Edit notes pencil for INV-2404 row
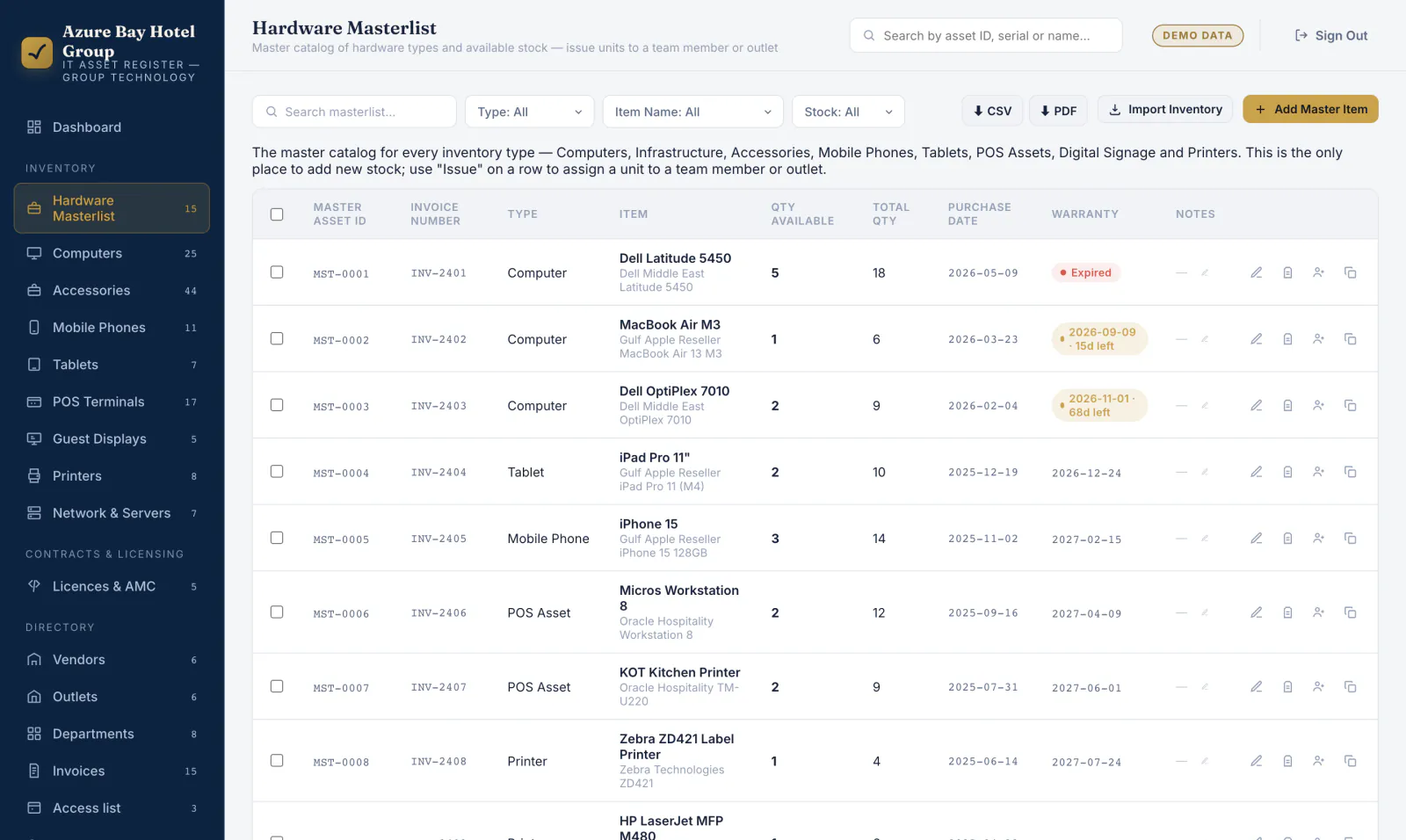1406x840 pixels. pos(1205,472)
